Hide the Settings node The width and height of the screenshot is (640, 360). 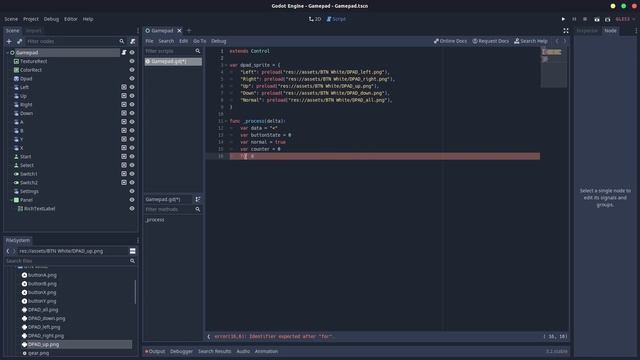pos(132,191)
